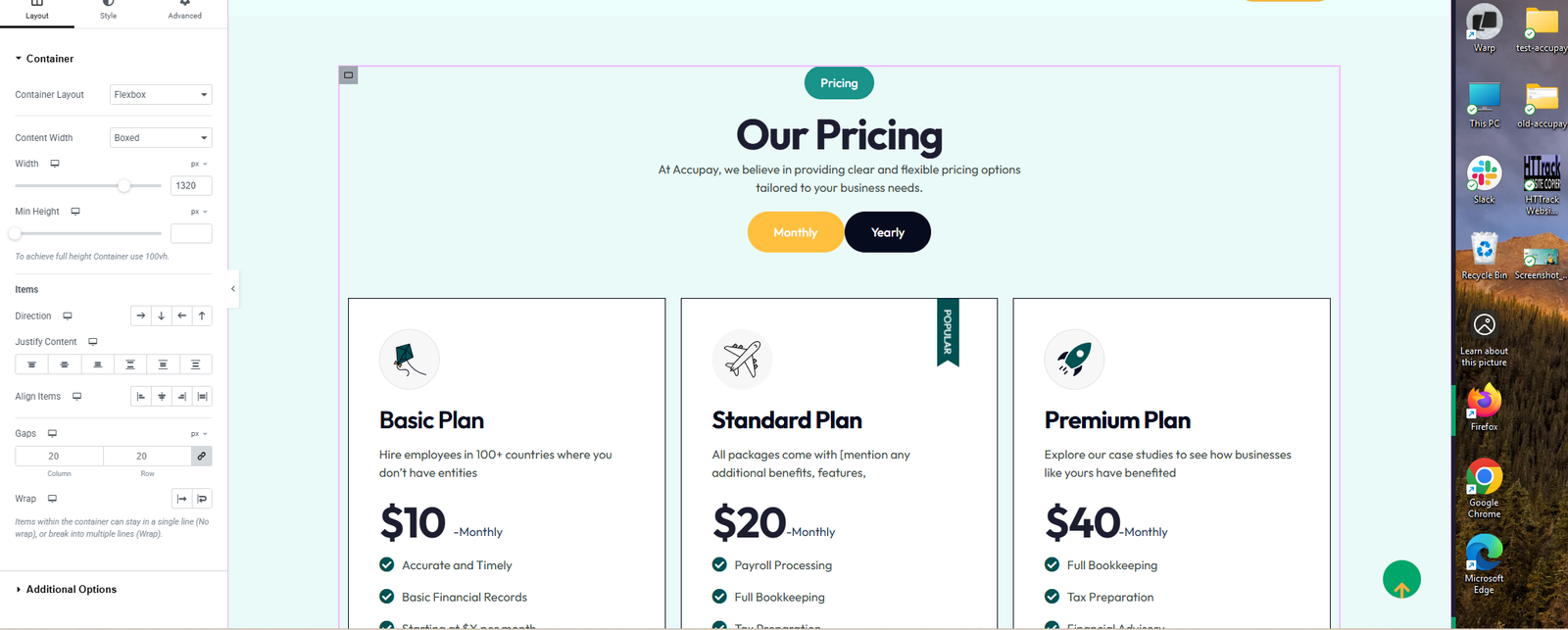Switch to the Style tab
The height and width of the screenshot is (630, 1568).
click(108, 11)
